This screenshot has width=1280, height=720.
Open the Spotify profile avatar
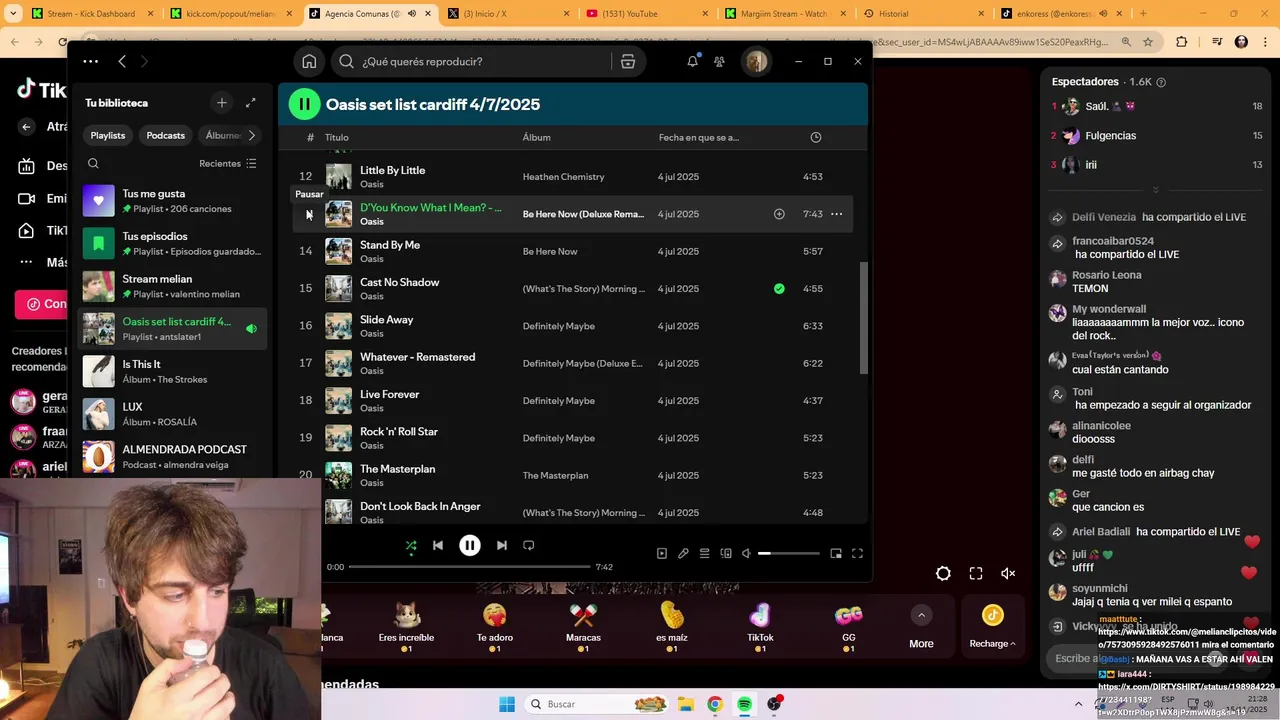click(756, 61)
